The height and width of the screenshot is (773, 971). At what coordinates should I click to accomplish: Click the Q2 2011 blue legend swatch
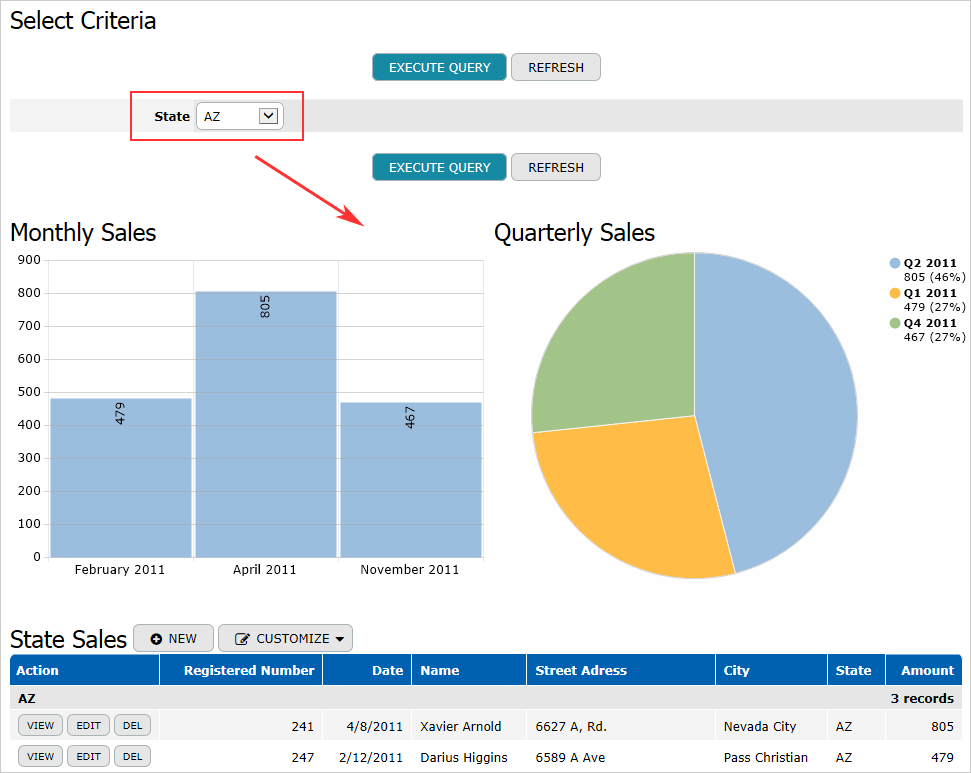[x=895, y=263]
